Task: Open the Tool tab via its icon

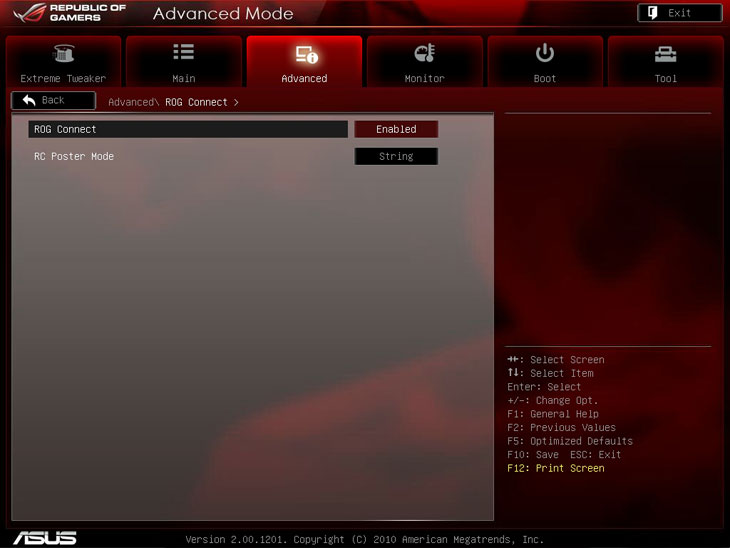Action: (x=665, y=54)
